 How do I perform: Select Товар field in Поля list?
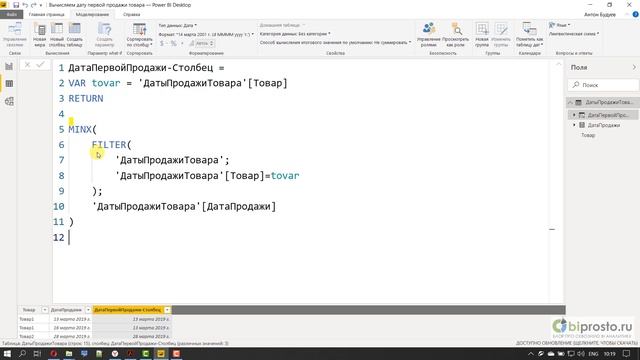(588, 135)
